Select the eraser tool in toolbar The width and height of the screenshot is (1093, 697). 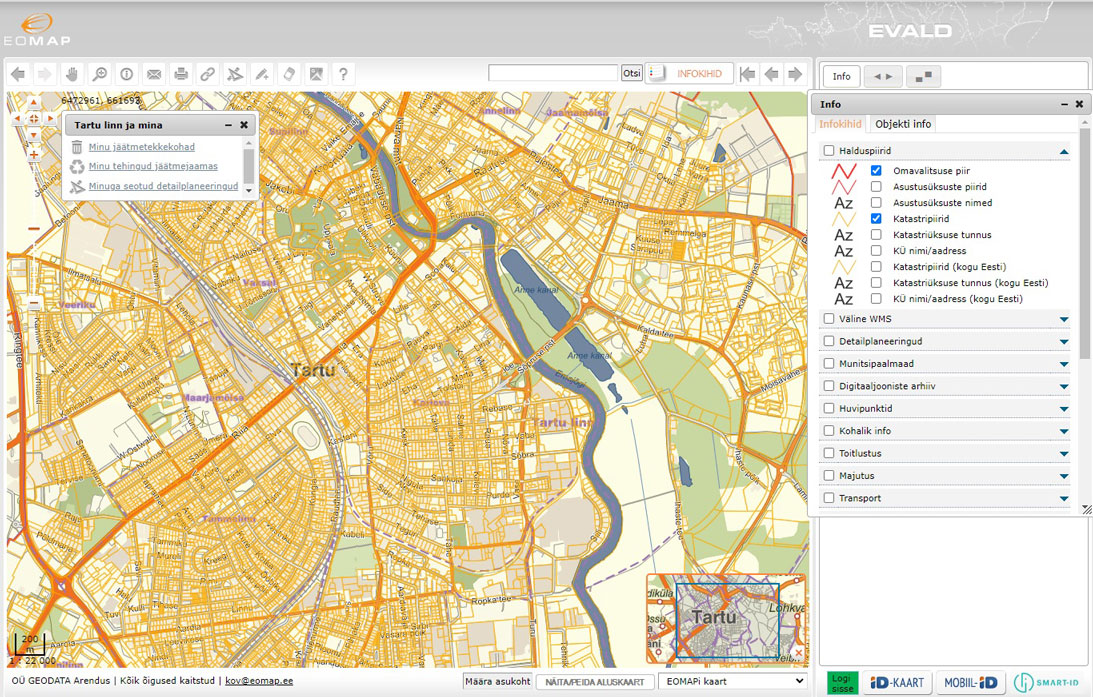coord(289,74)
